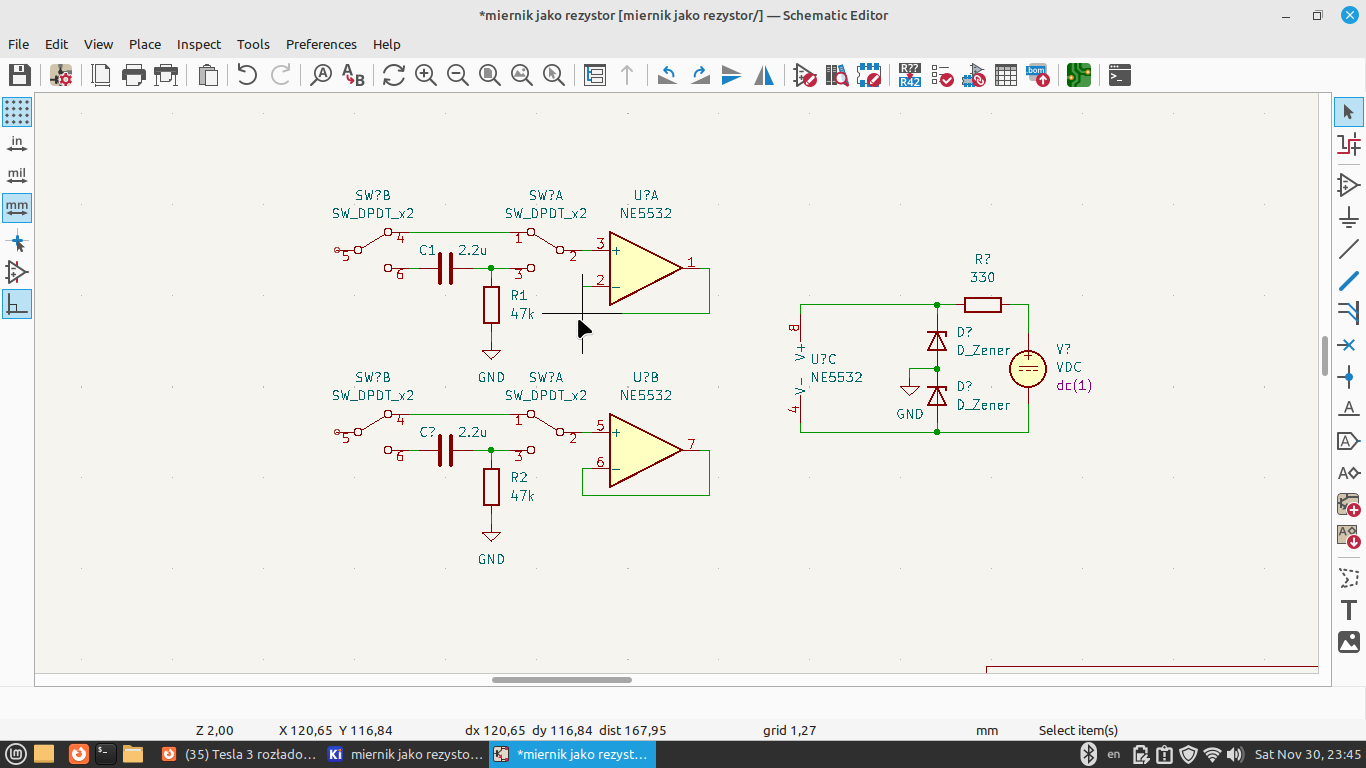Rotate selection counterclockwise

click(x=668, y=75)
